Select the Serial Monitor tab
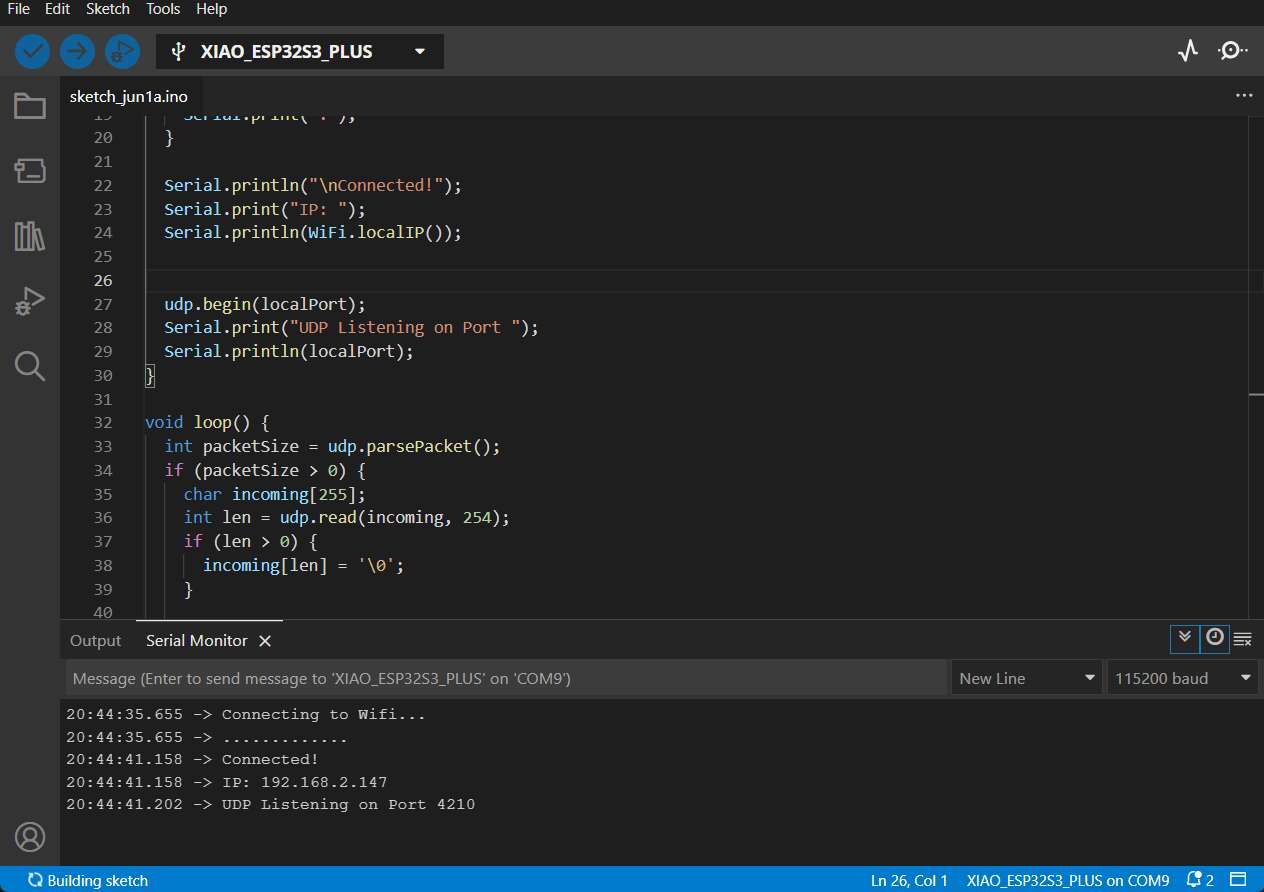Viewport: 1264px width, 892px height. point(197,641)
